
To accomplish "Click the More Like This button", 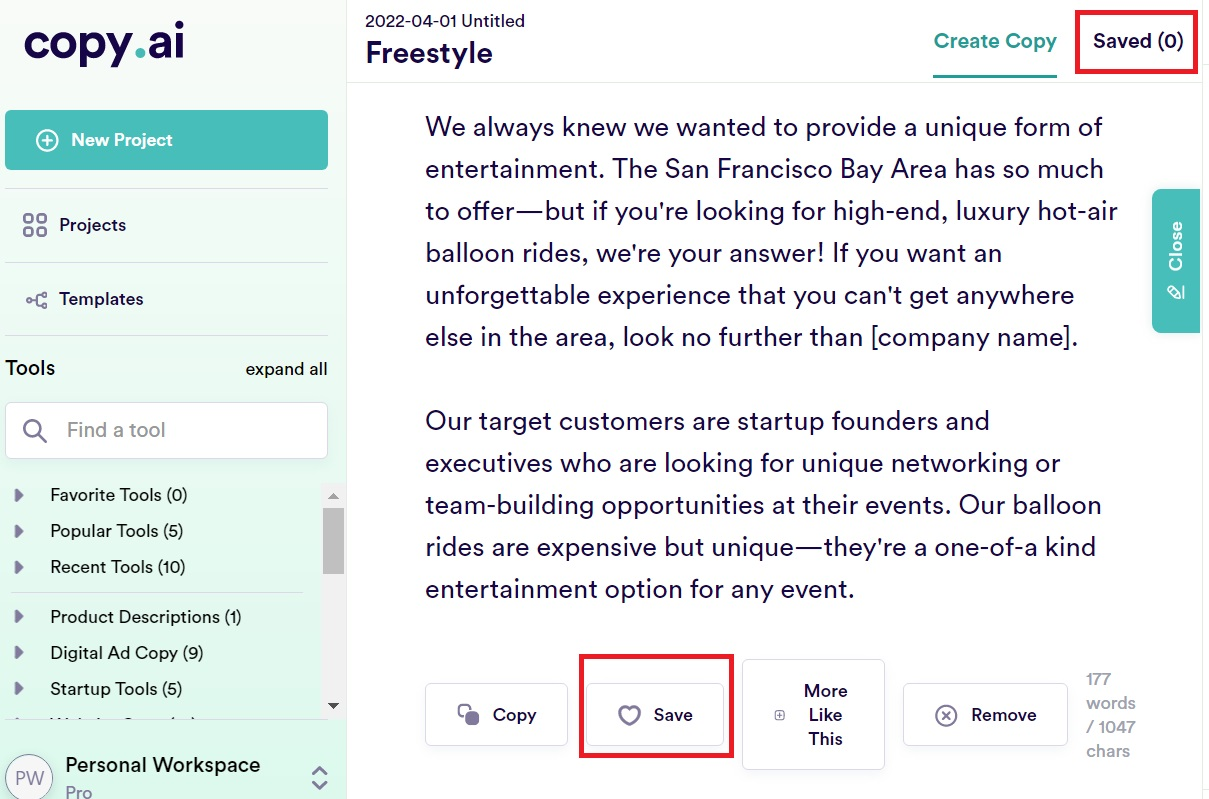I will coord(813,714).
